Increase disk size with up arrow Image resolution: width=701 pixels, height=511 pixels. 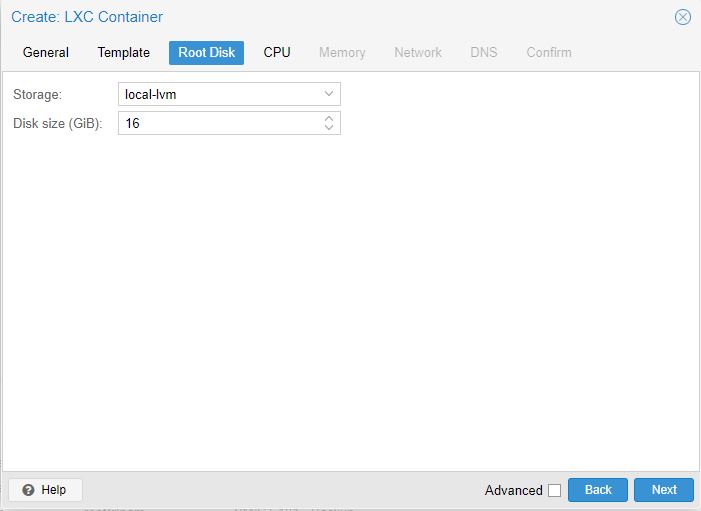(329, 118)
